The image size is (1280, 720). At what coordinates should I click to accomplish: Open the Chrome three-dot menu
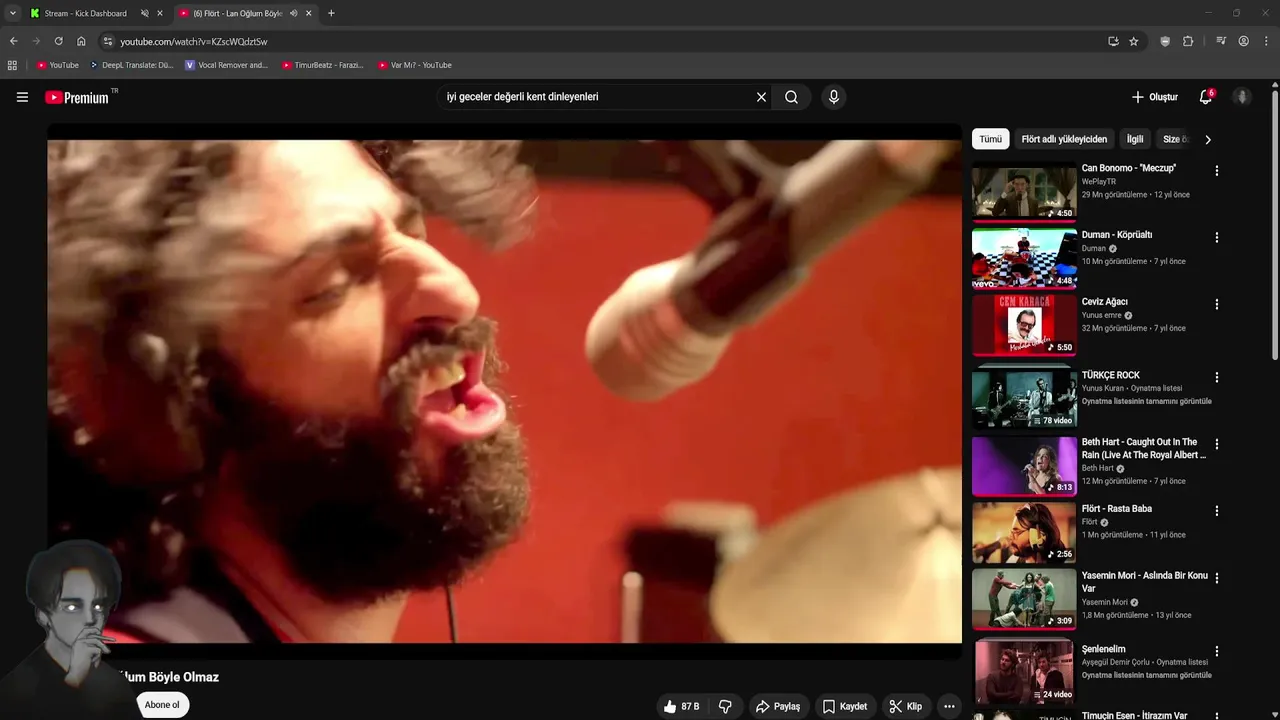(1267, 41)
